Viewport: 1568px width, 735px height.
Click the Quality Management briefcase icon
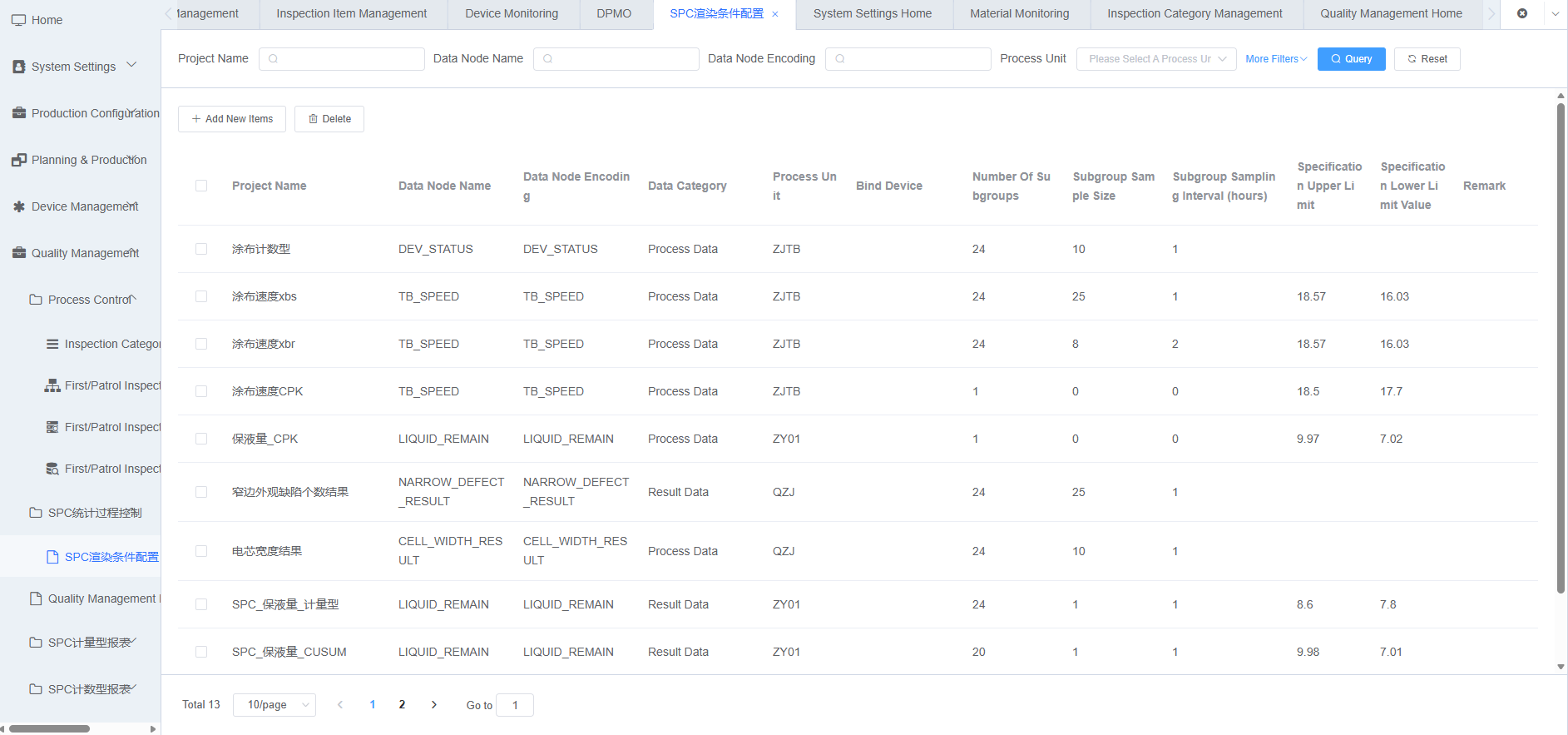click(x=18, y=253)
